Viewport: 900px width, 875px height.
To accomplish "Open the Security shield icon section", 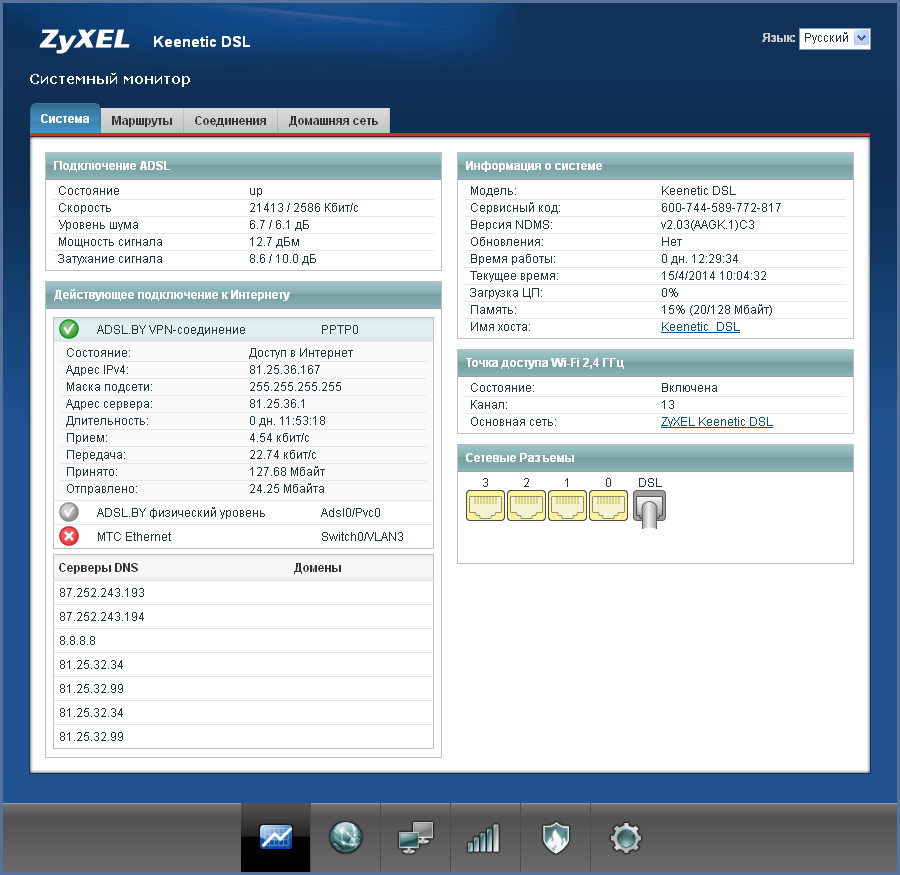I will click(555, 837).
